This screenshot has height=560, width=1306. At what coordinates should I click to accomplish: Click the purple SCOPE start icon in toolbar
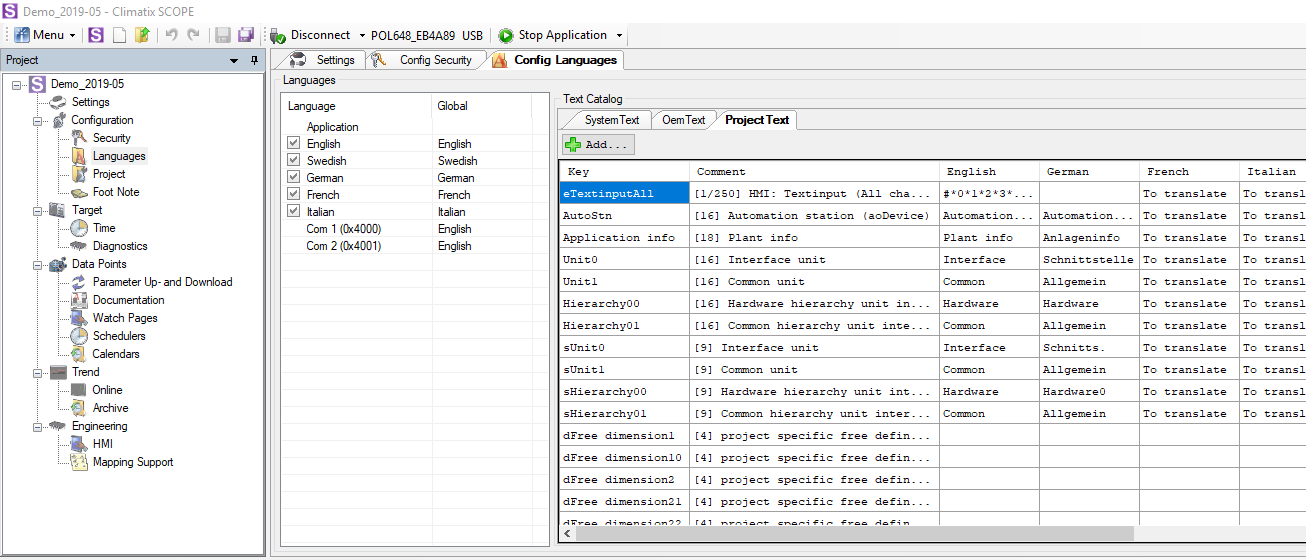tap(96, 35)
